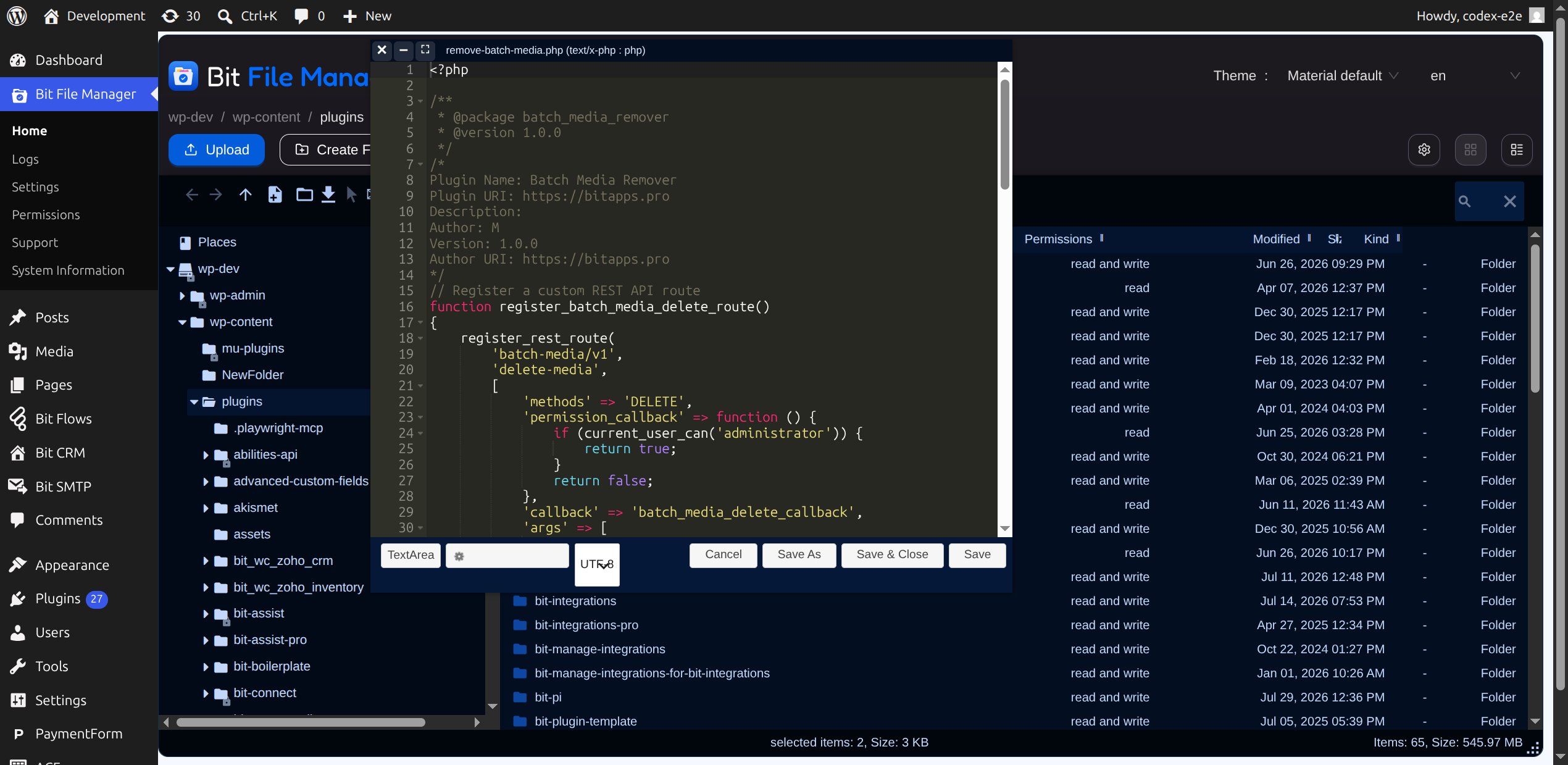Open Support submenu item
Screen dimensions: 1568x765
click(35, 243)
